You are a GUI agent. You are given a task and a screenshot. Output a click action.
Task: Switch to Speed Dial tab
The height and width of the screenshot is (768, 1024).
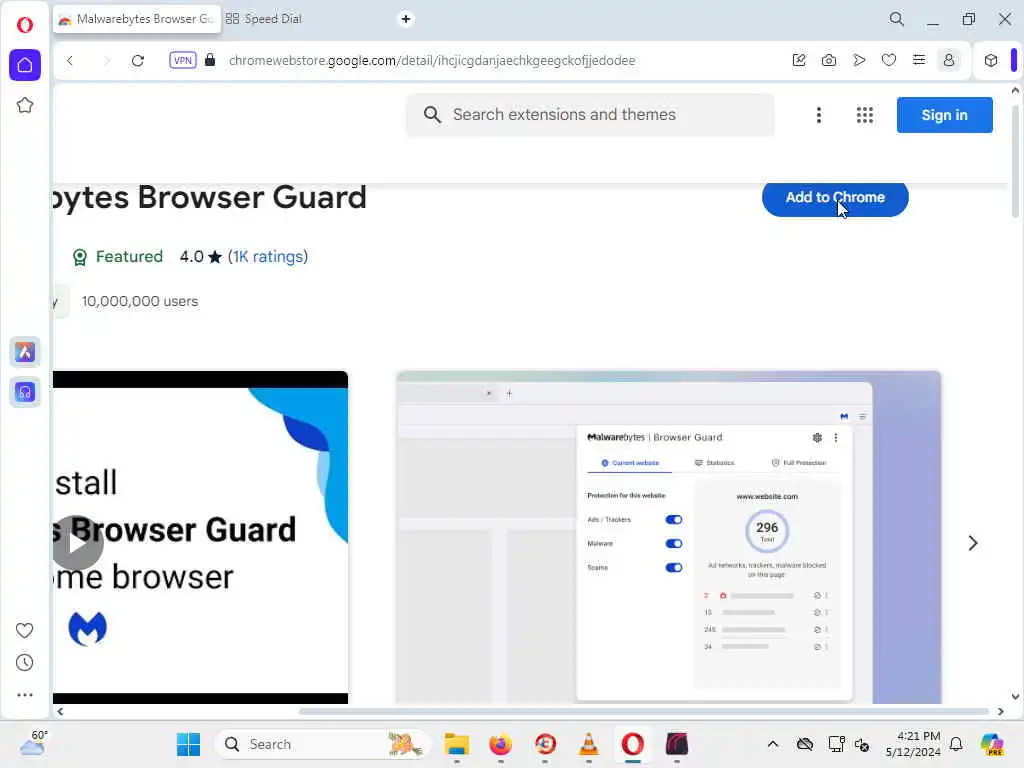[264, 19]
